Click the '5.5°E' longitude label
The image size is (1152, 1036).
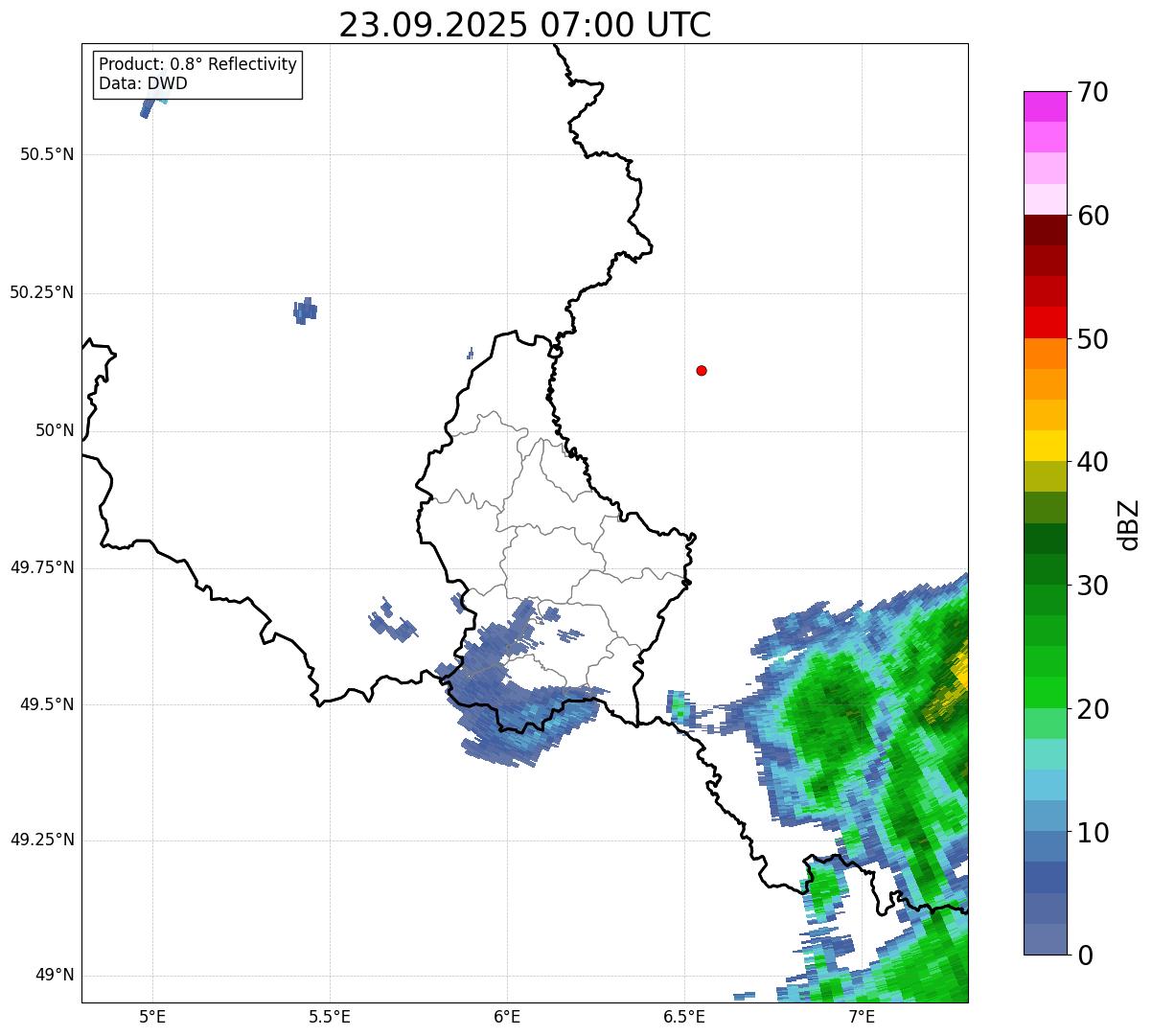pos(330,1017)
